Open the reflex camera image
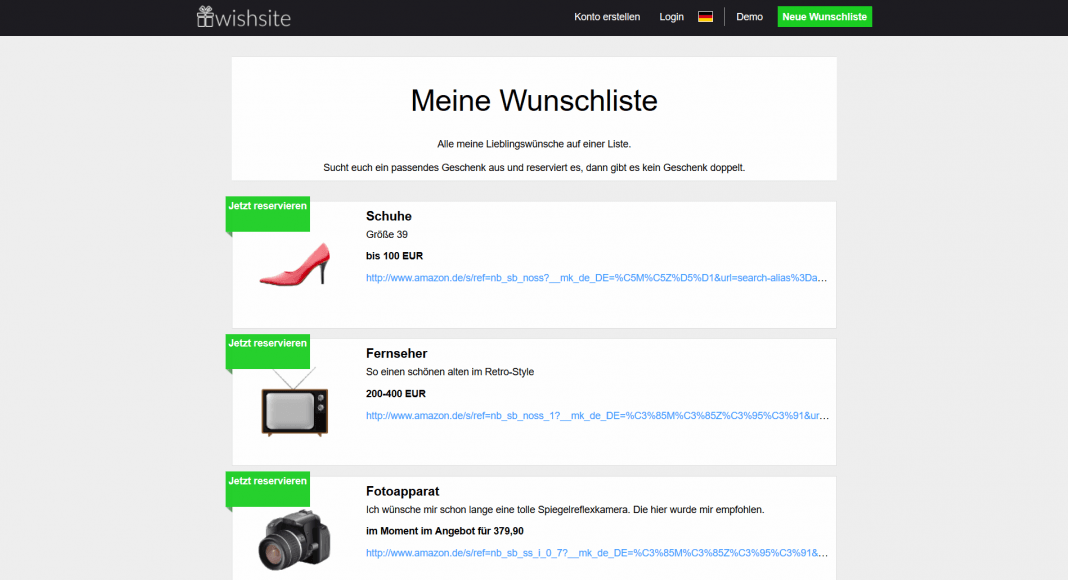Viewport: 1068px width, 580px height. [294, 540]
